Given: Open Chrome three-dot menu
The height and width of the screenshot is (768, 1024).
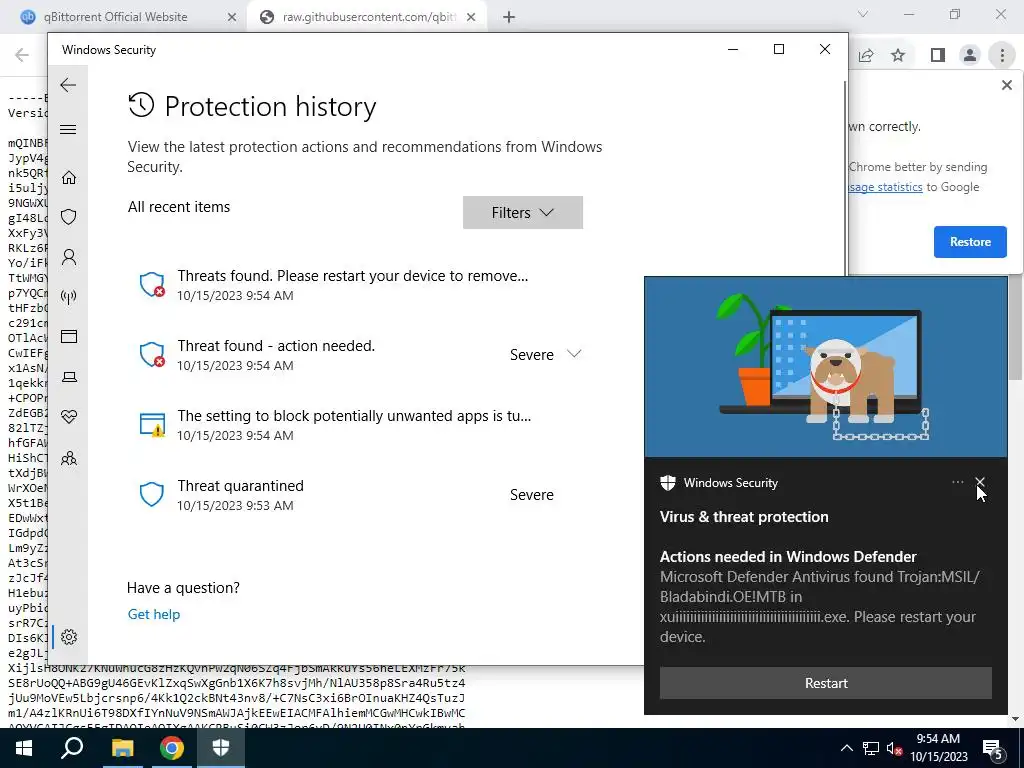Looking at the screenshot, I should coord(1002,56).
